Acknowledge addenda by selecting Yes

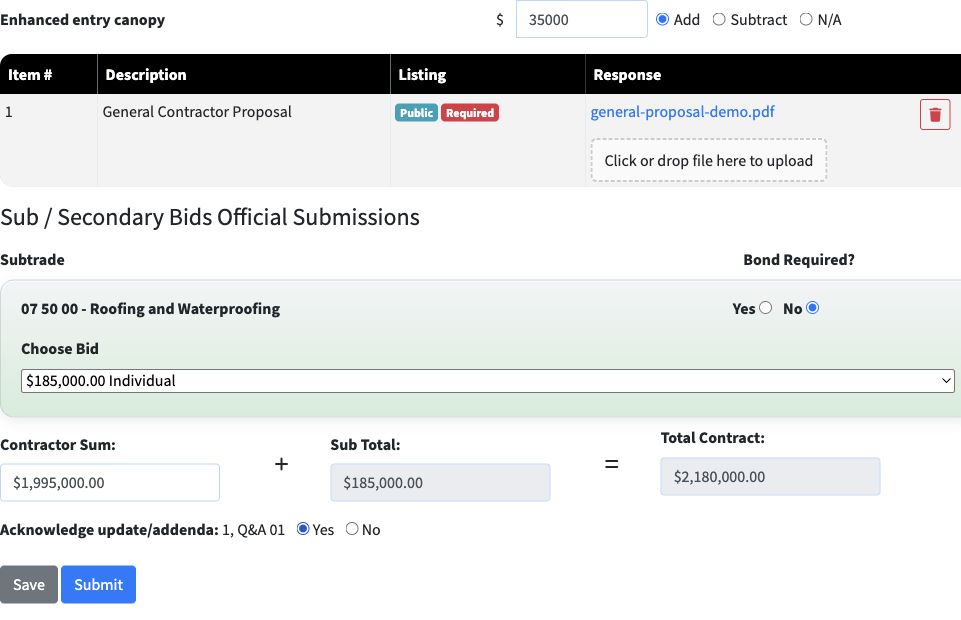(x=303, y=529)
